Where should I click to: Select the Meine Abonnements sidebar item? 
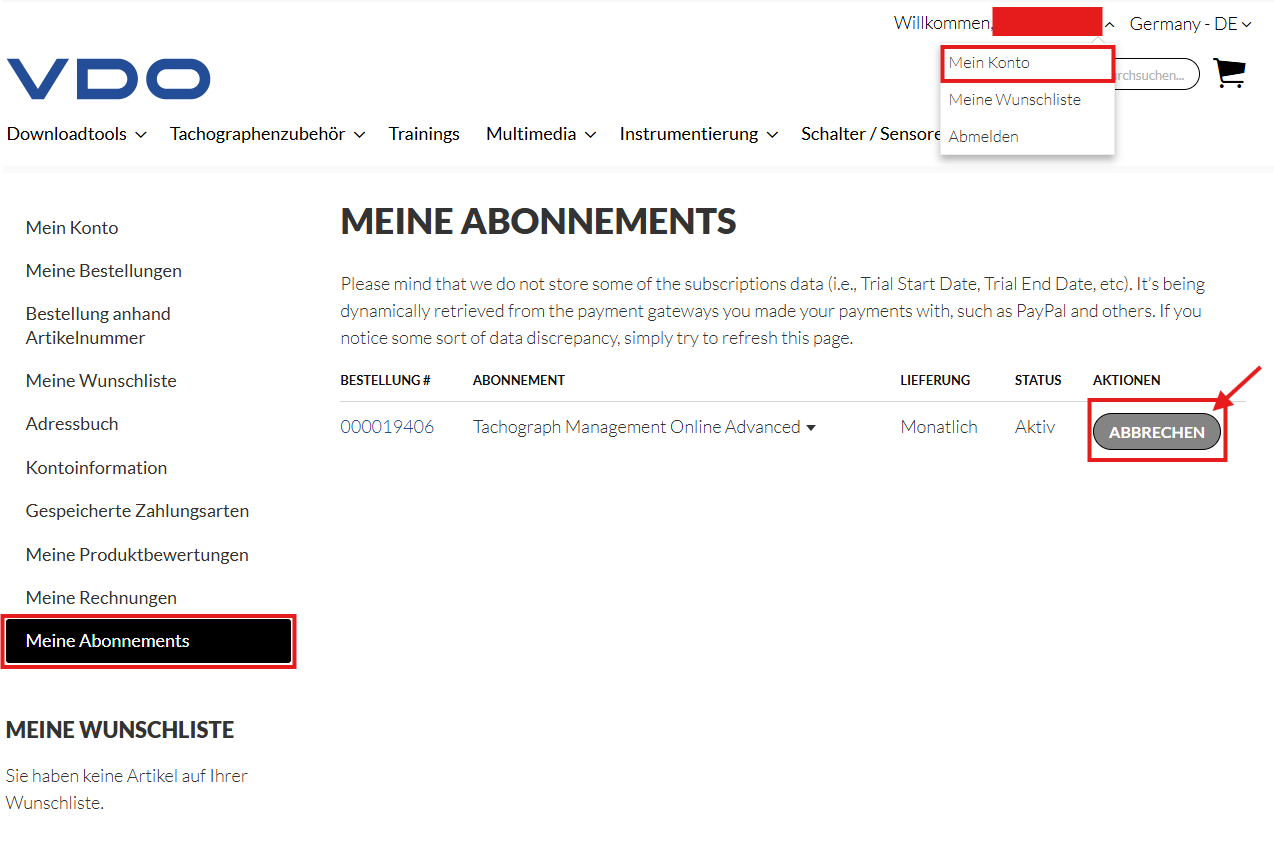(149, 641)
